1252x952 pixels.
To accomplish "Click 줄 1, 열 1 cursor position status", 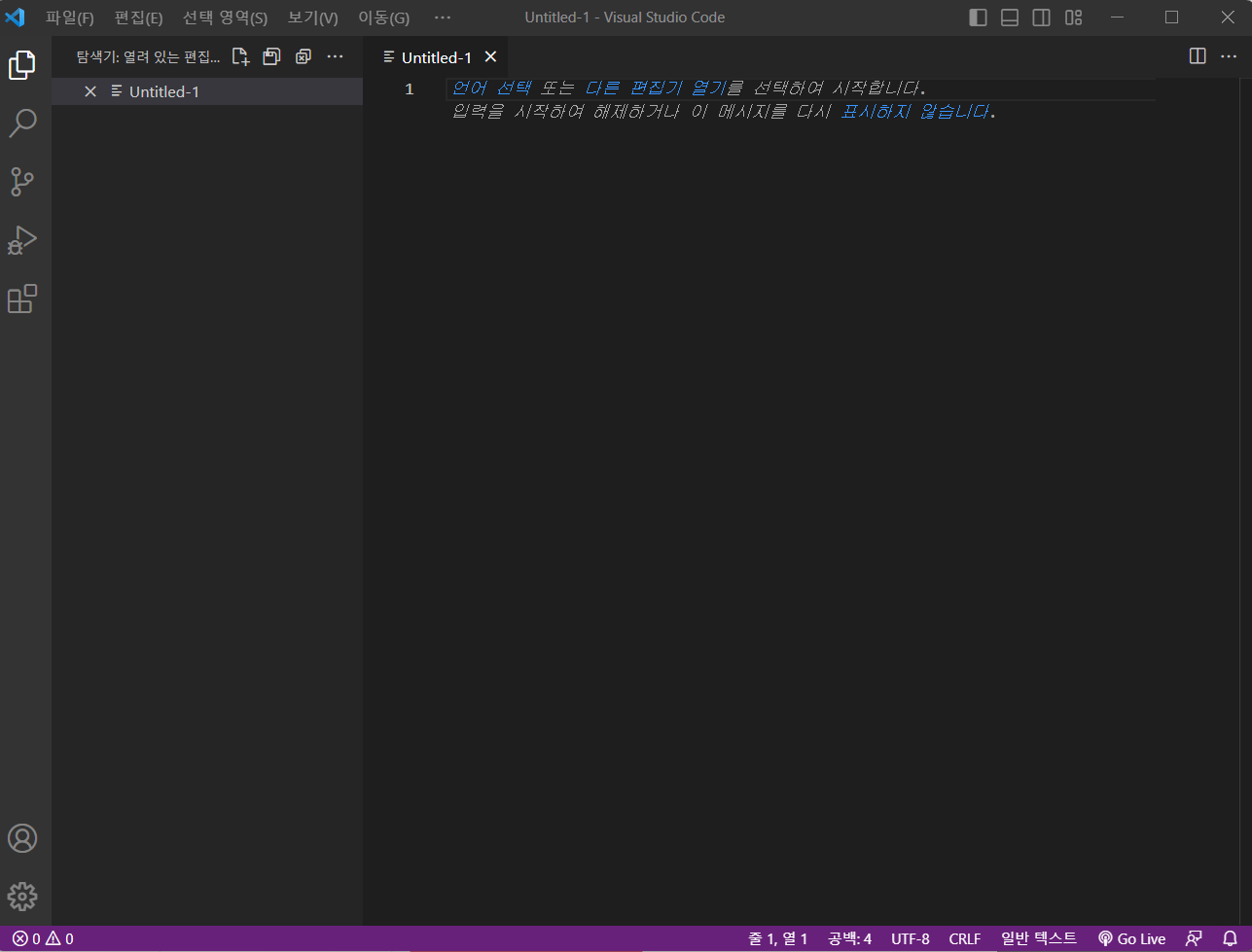I will click(x=777, y=939).
